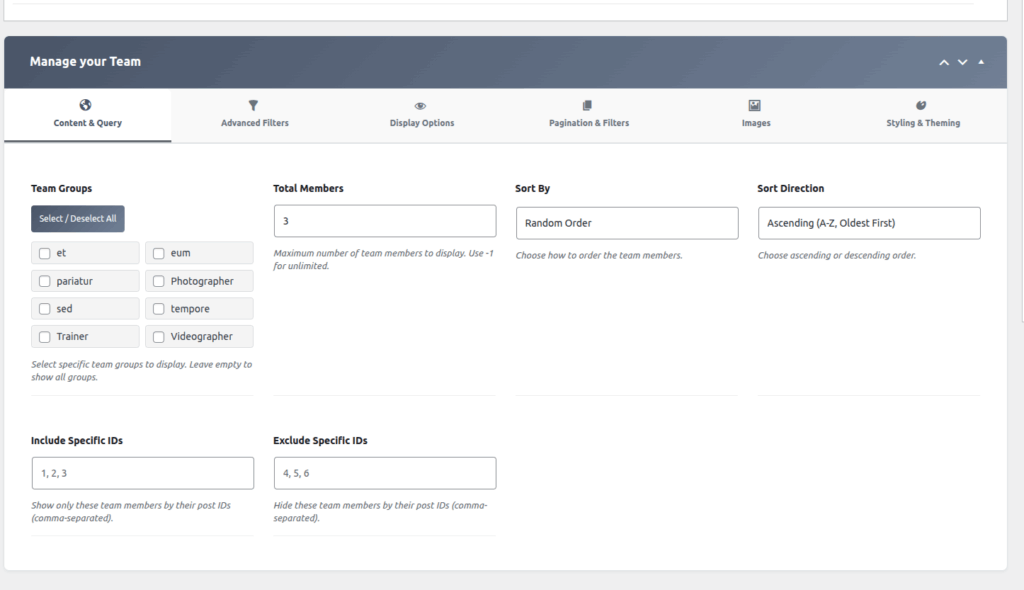Screen dimensions: 1024x590
Task: Toggle the tempore team group checkbox
Action: (x=159, y=309)
